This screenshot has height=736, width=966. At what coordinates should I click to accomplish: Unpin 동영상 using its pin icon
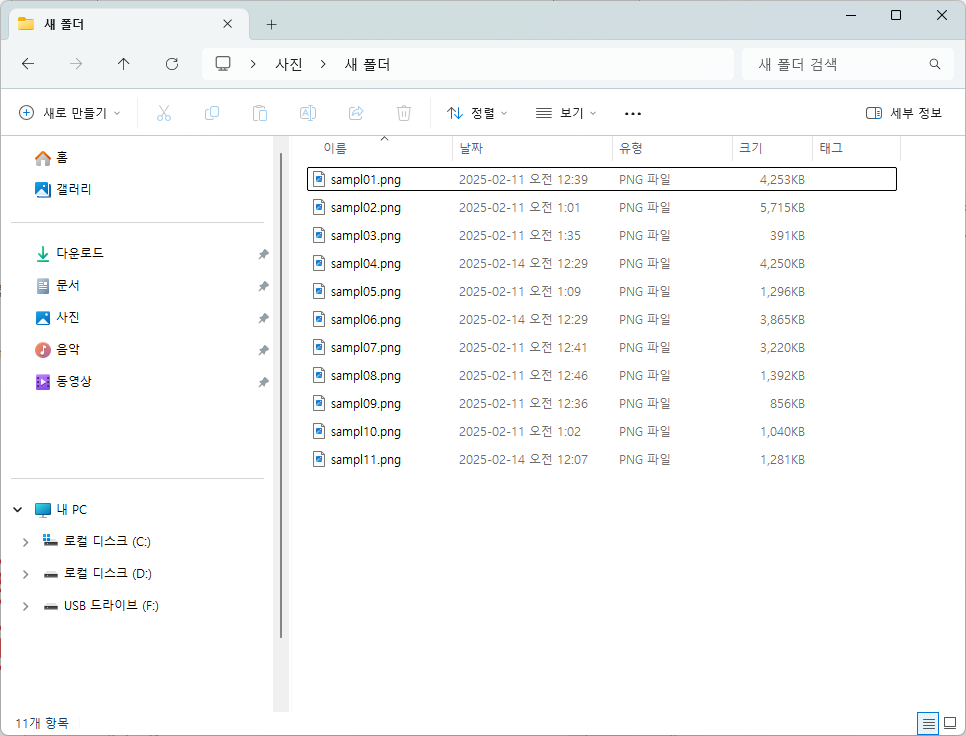pos(264,382)
